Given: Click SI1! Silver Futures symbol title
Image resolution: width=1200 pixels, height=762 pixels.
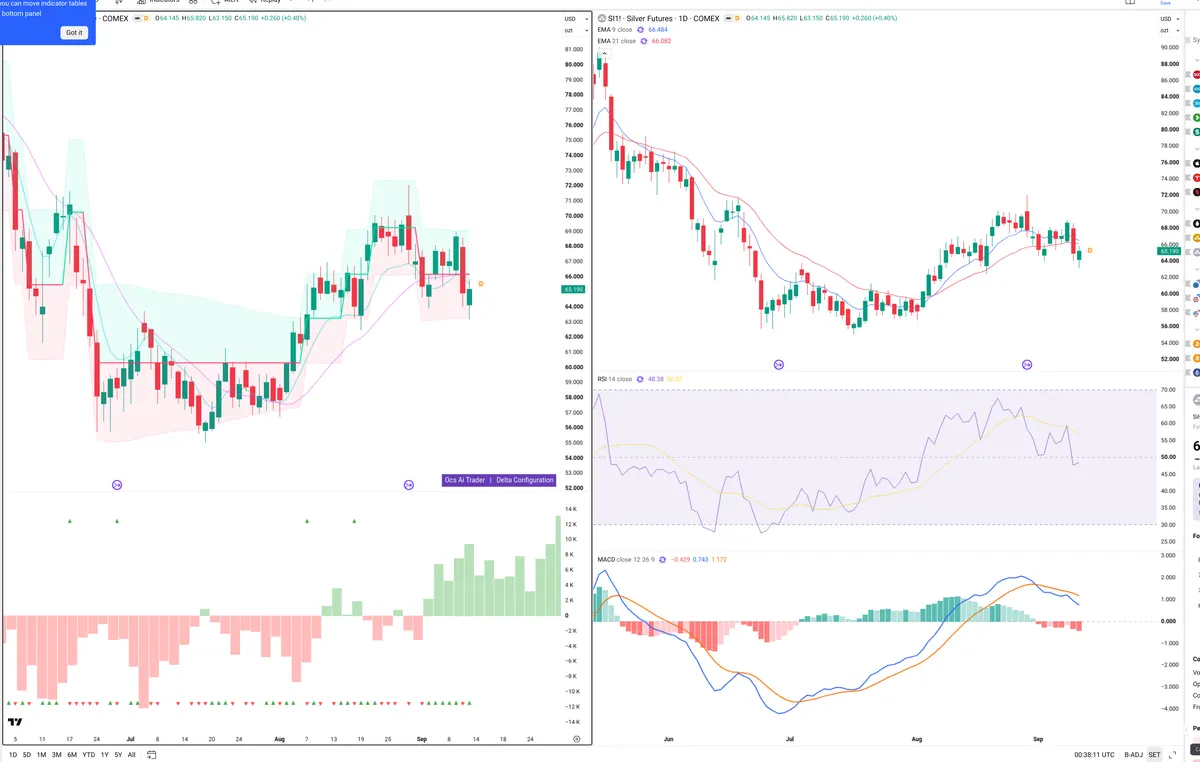Looking at the screenshot, I should 664,18.
